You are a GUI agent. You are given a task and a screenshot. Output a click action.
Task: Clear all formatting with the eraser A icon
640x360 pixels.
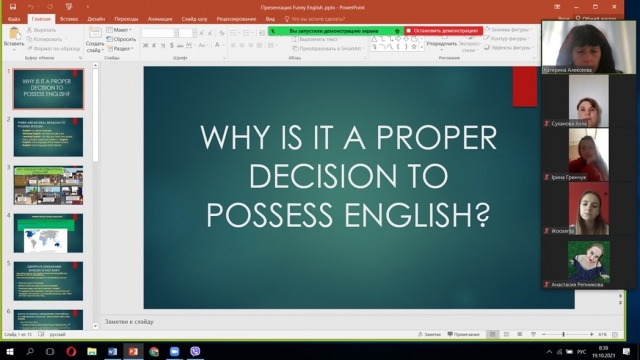coord(222,33)
